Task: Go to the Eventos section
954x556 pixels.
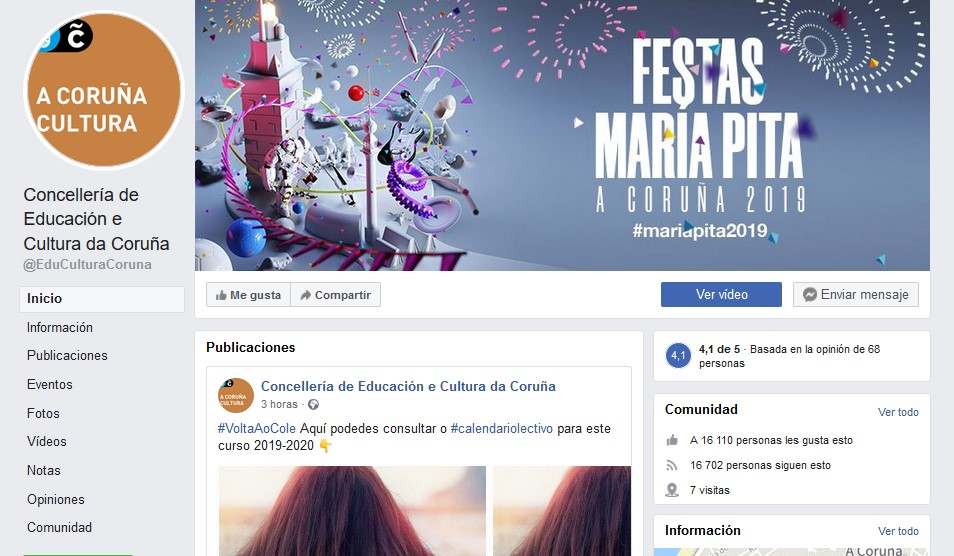Action: (x=49, y=384)
